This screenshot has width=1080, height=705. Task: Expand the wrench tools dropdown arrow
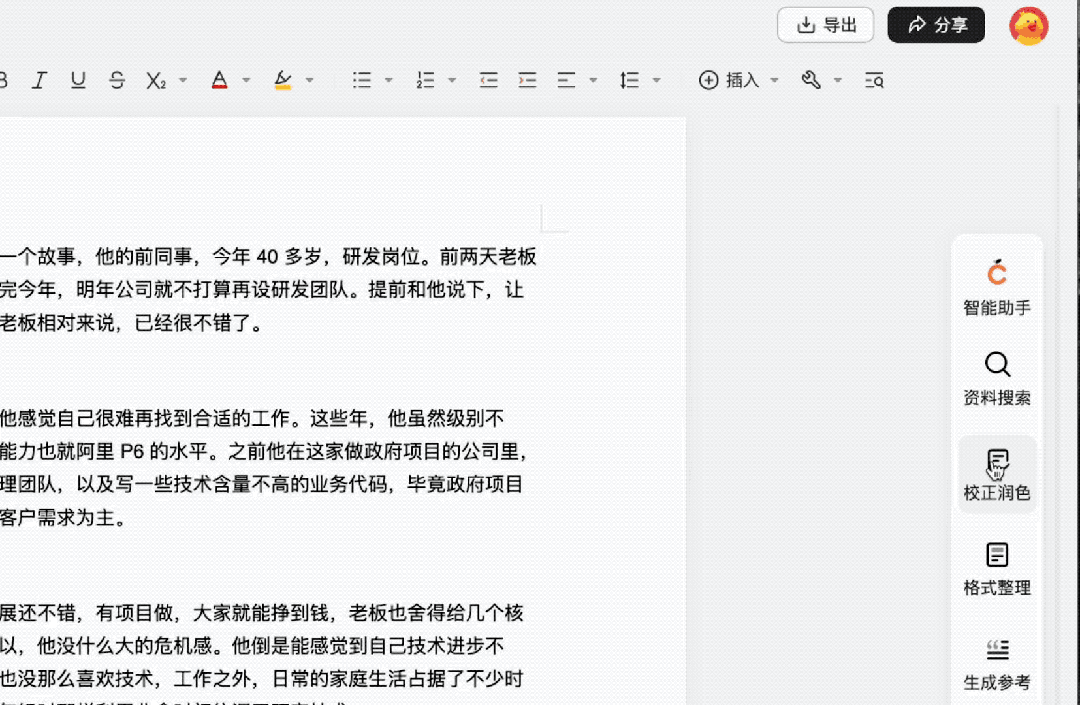point(838,81)
